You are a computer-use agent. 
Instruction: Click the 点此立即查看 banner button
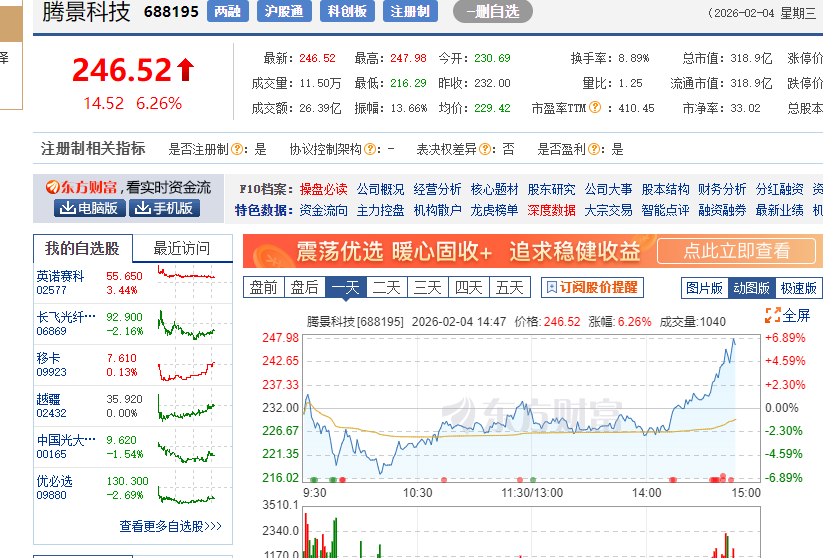click(736, 251)
